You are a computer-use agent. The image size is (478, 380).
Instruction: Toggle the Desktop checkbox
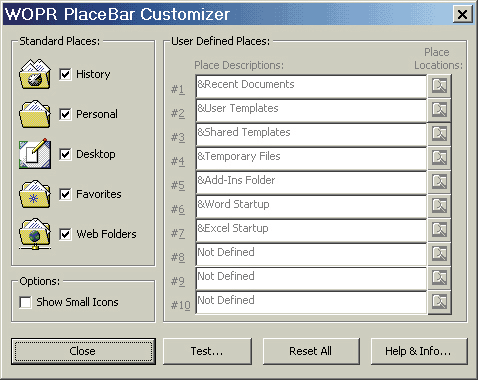tap(65, 154)
